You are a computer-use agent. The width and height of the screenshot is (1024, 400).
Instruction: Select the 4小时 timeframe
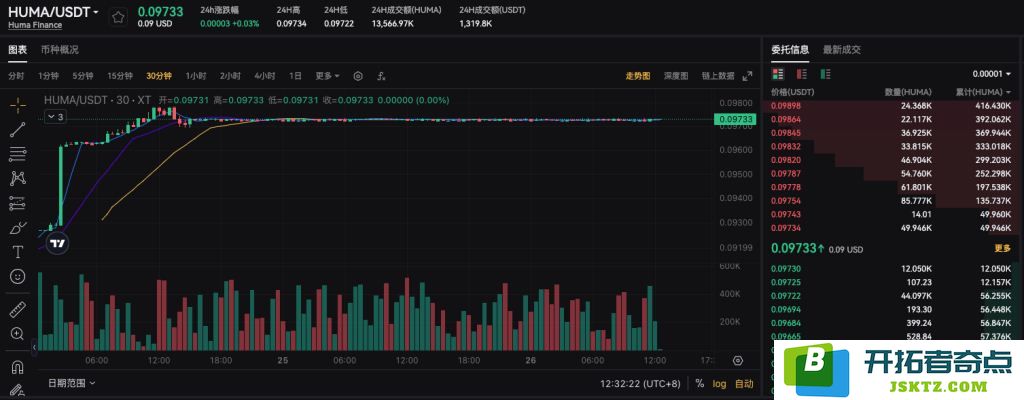click(x=264, y=76)
